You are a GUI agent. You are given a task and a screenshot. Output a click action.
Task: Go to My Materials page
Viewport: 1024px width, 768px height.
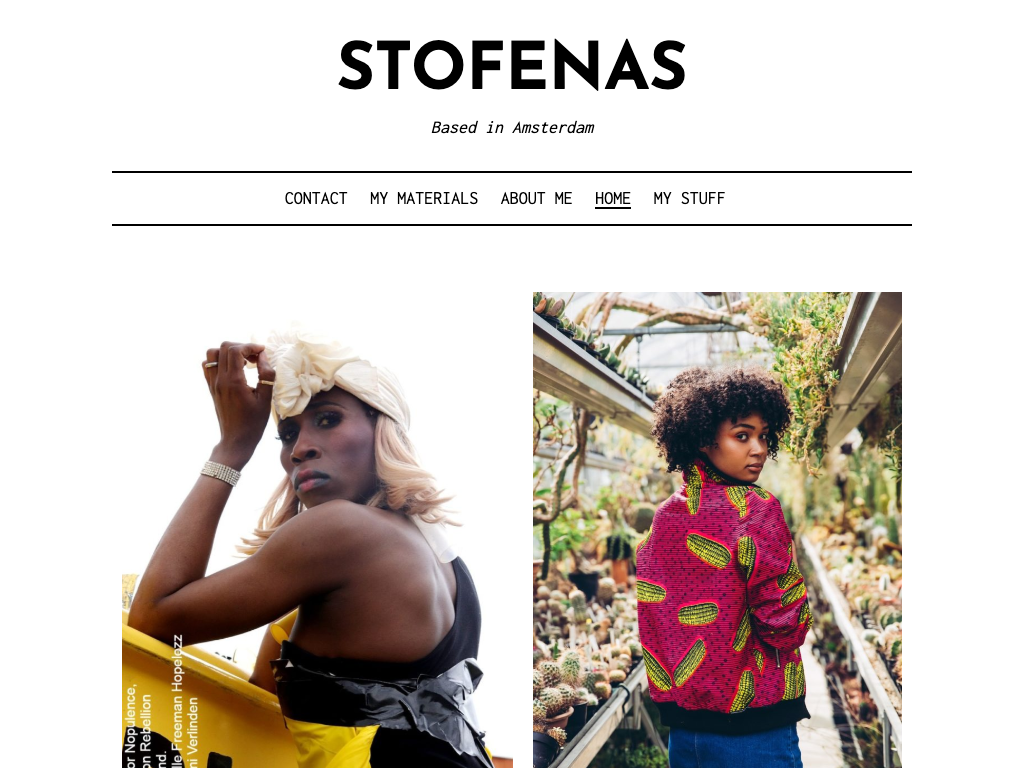(x=424, y=199)
